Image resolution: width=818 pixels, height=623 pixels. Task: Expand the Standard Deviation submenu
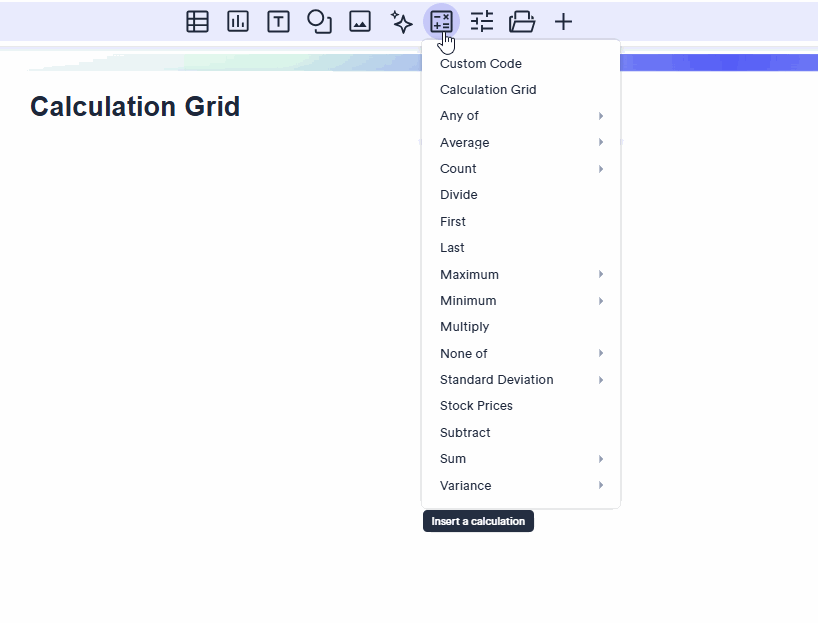(x=520, y=380)
